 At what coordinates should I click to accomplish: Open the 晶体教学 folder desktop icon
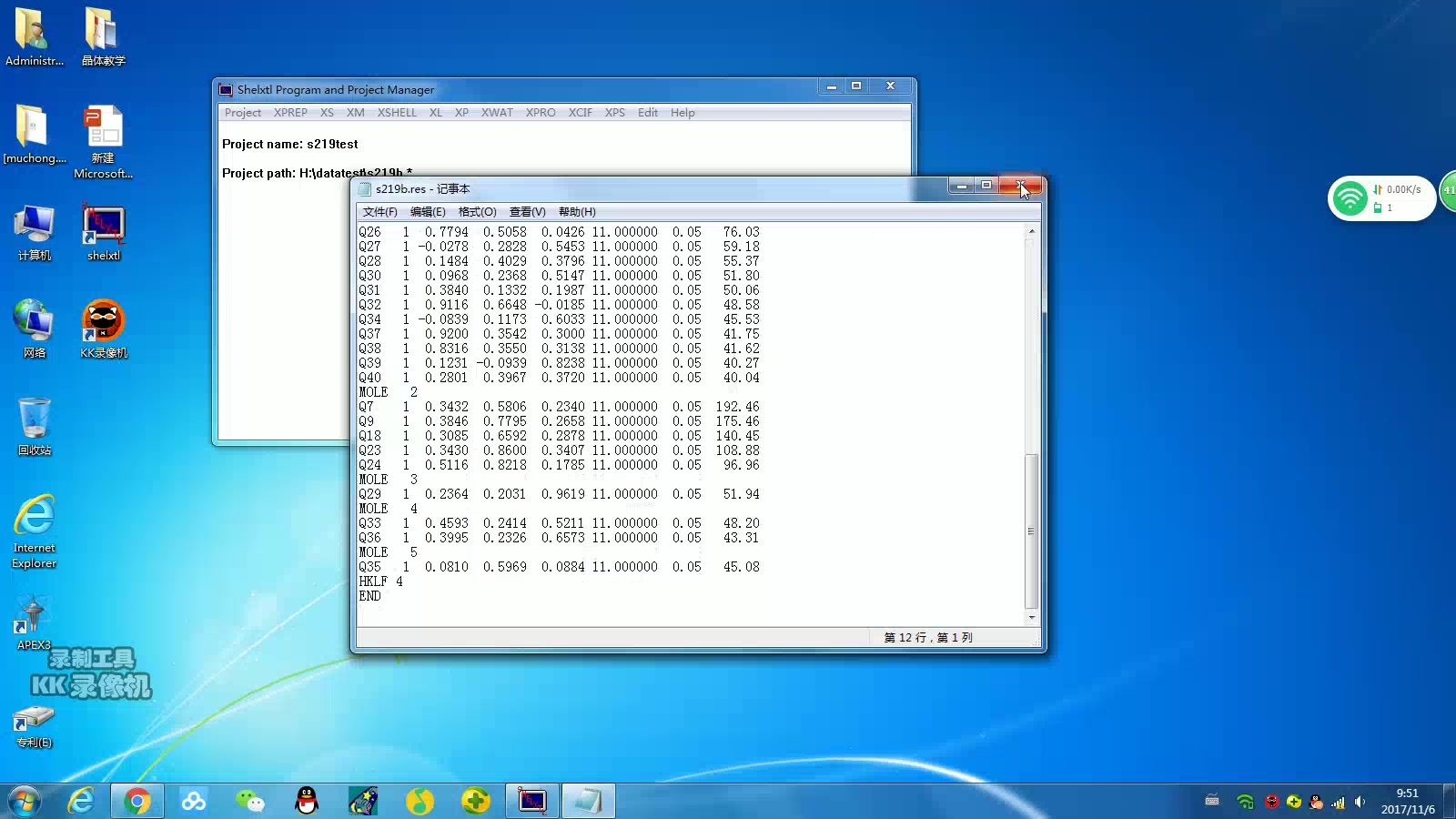click(x=103, y=36)
